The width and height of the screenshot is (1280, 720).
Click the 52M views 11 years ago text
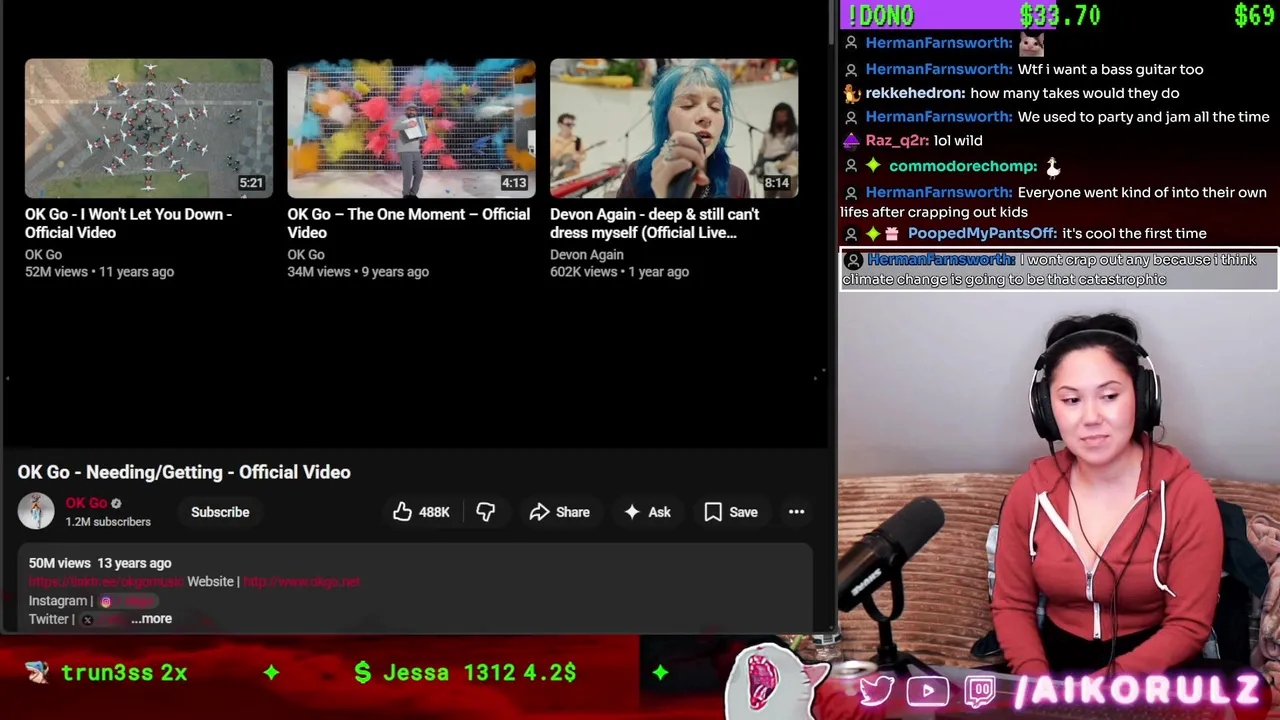tap(99, 272)
